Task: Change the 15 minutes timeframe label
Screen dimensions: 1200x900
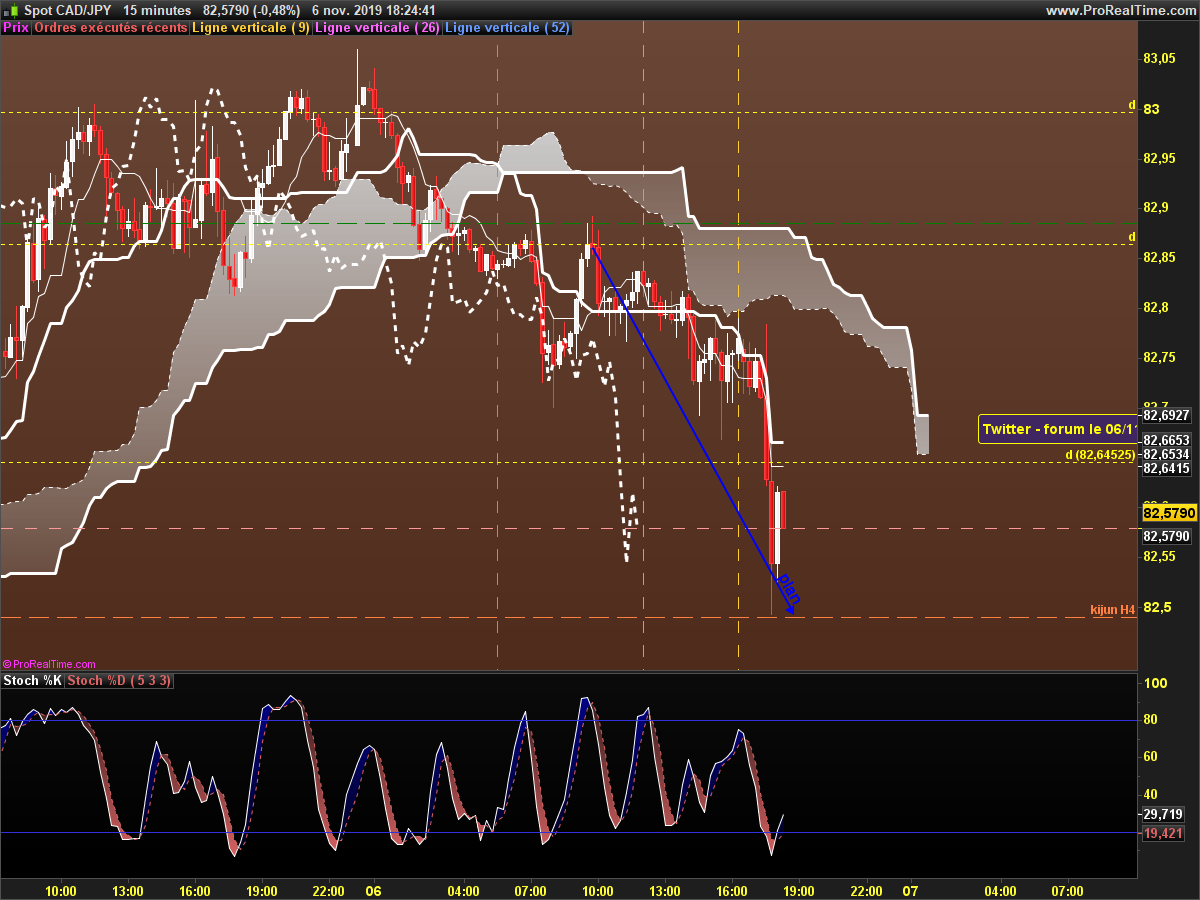Action: 156,10
